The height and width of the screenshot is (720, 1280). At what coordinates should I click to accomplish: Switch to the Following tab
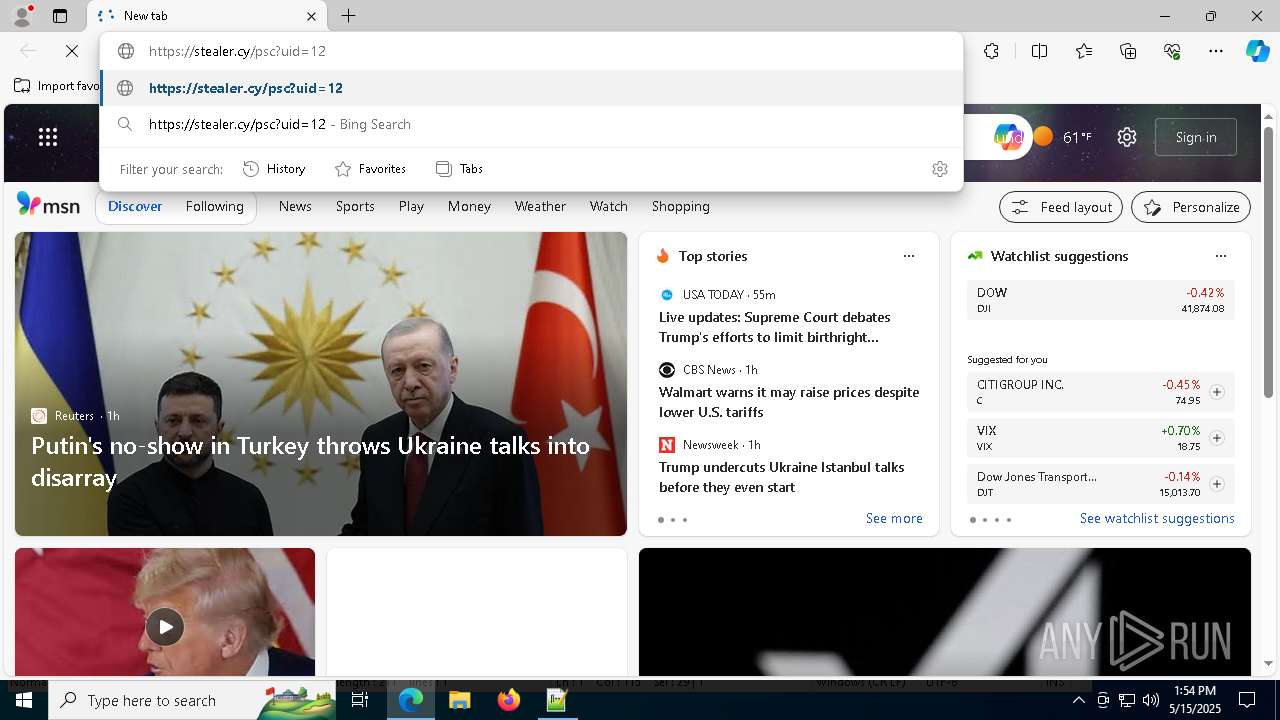[x=214, y=206]
